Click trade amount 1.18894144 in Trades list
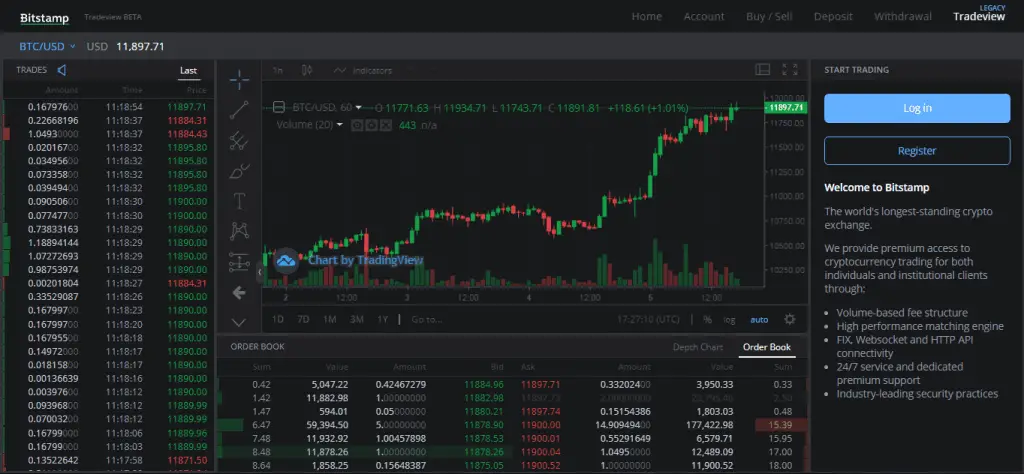1024x474 pixels. pyautogui.click(x=53, y=242)
